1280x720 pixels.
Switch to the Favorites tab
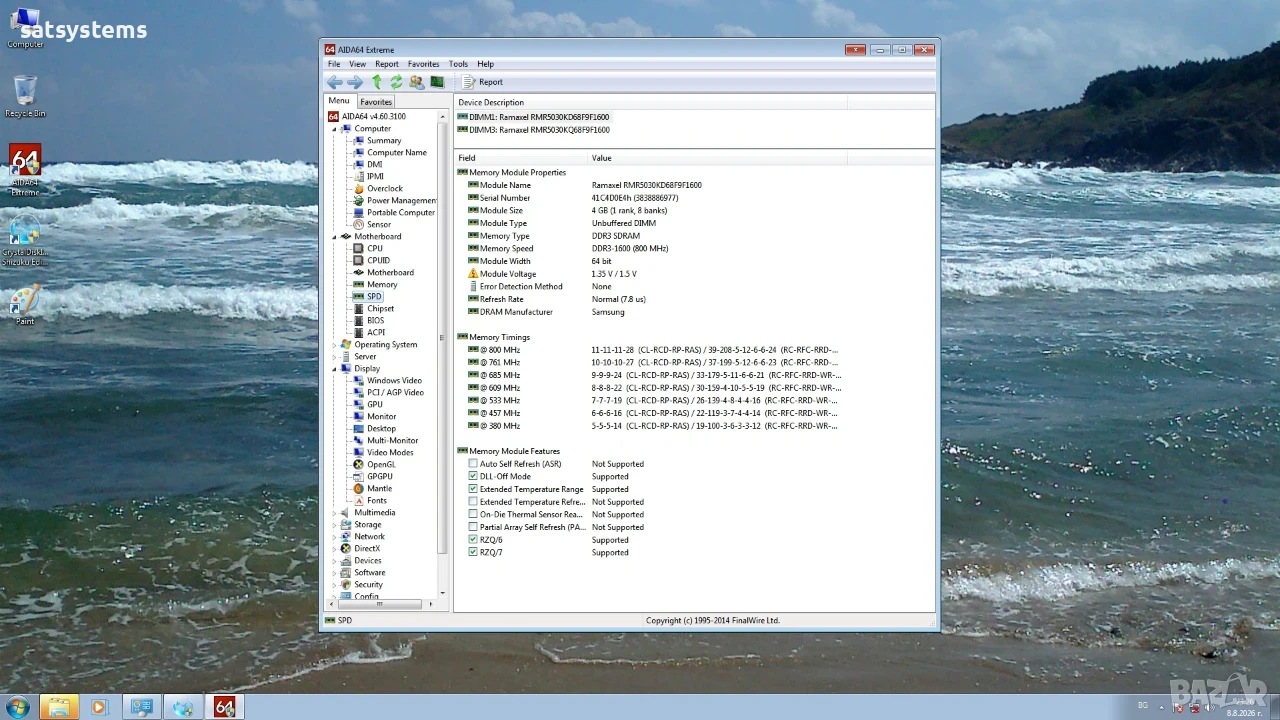(x=376, y=102)
